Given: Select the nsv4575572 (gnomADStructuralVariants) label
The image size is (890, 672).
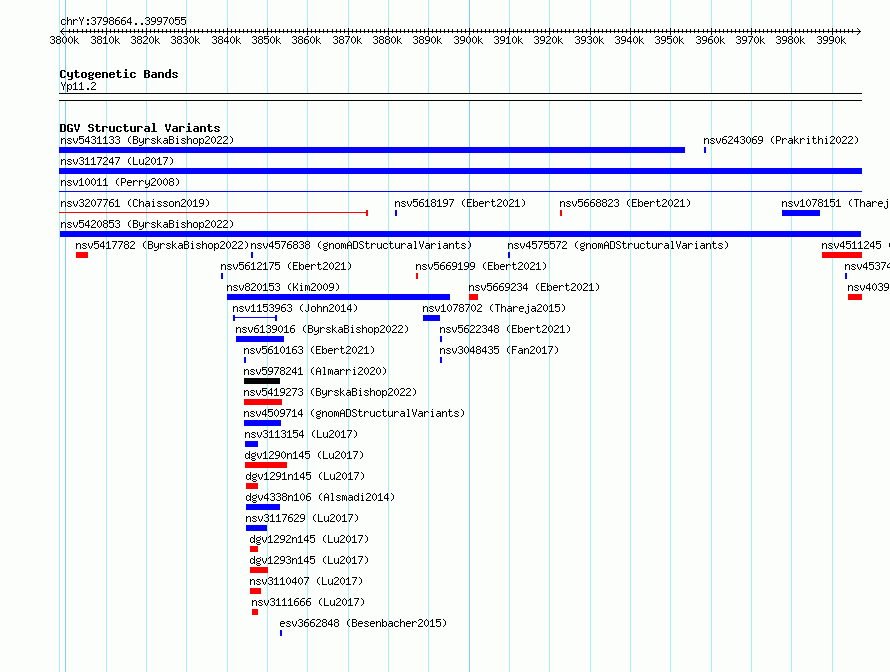Looking at the screenshot, I should click(x=618, y=245).
